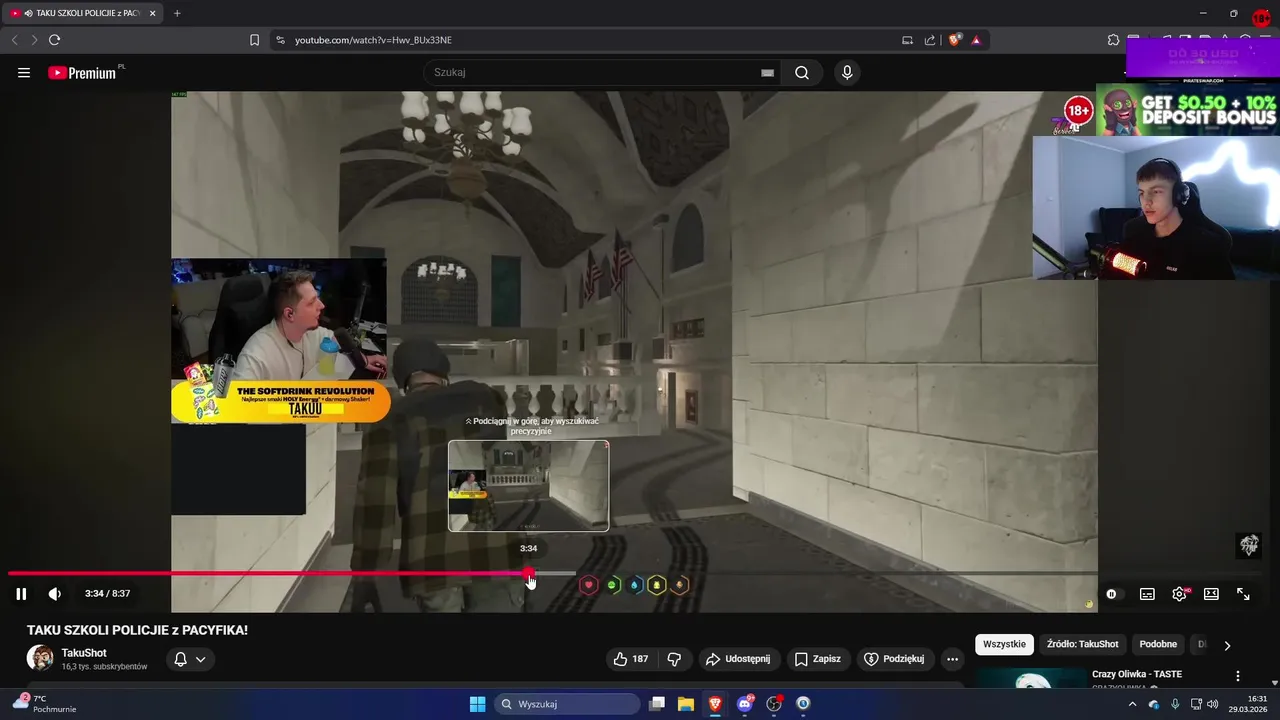View site information icon in address bar
The height and width of the screenshot is (720, 1280).
pos(280,40)
